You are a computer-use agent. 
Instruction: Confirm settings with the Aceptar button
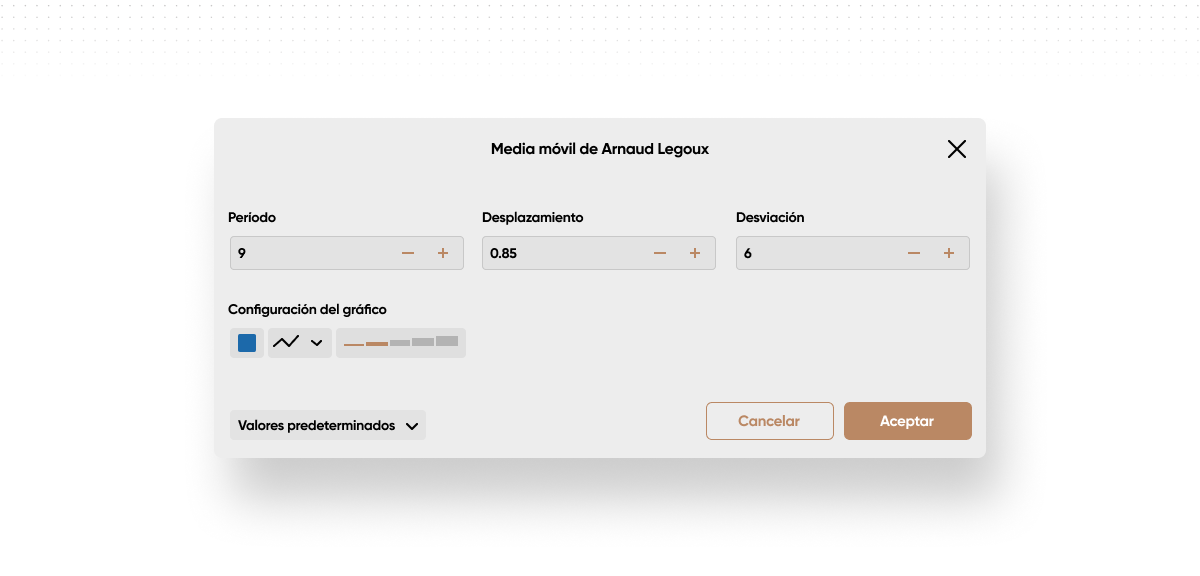point(907,421)
